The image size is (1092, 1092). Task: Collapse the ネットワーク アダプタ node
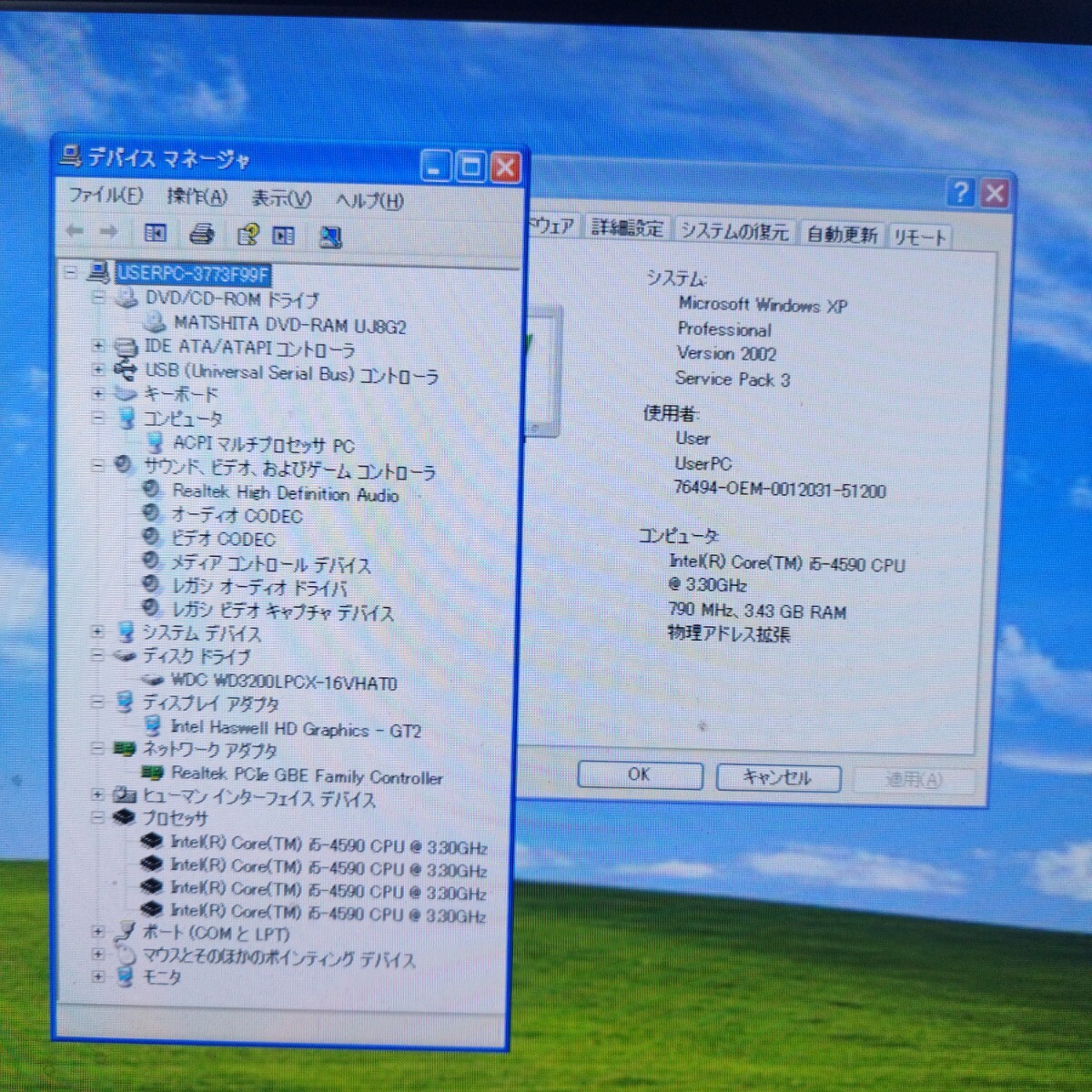pyautogui.click(x=97, y=749)
